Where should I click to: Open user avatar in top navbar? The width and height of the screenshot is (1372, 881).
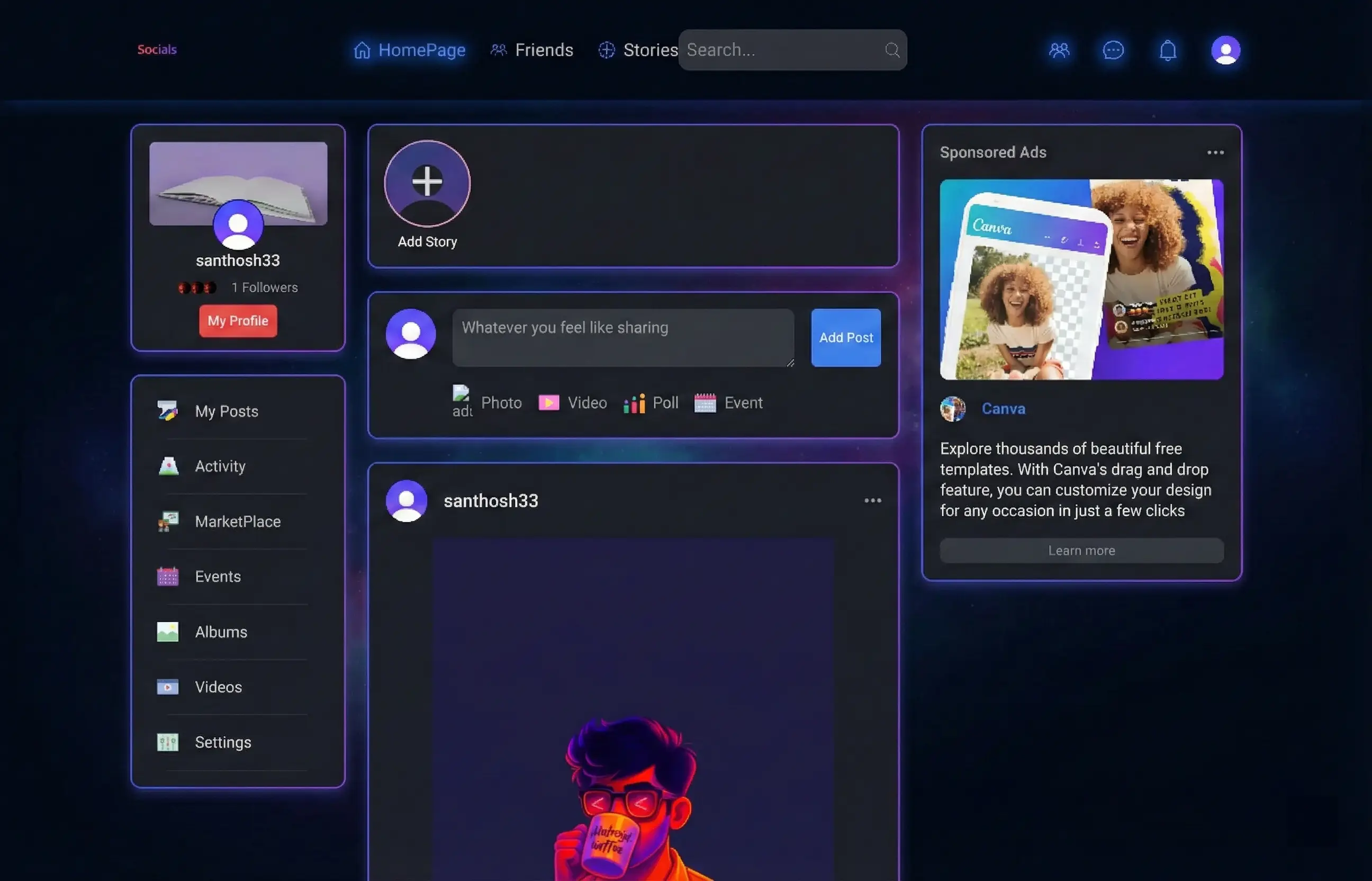1225,50
